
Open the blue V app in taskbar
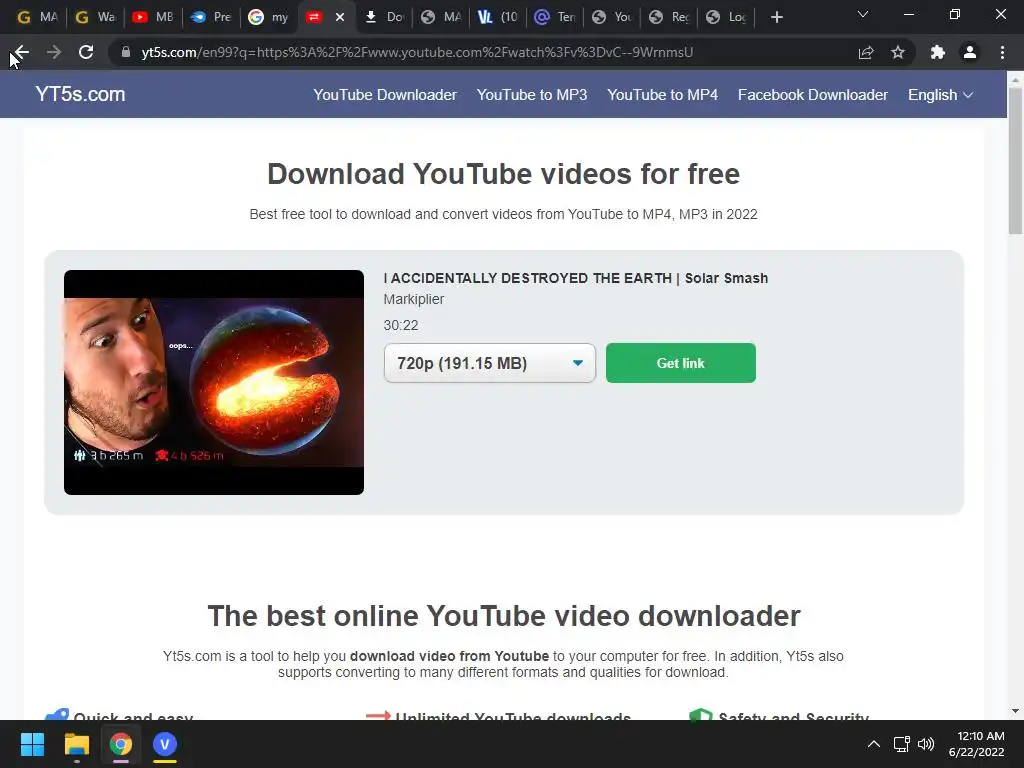click(x=165, y=744)
